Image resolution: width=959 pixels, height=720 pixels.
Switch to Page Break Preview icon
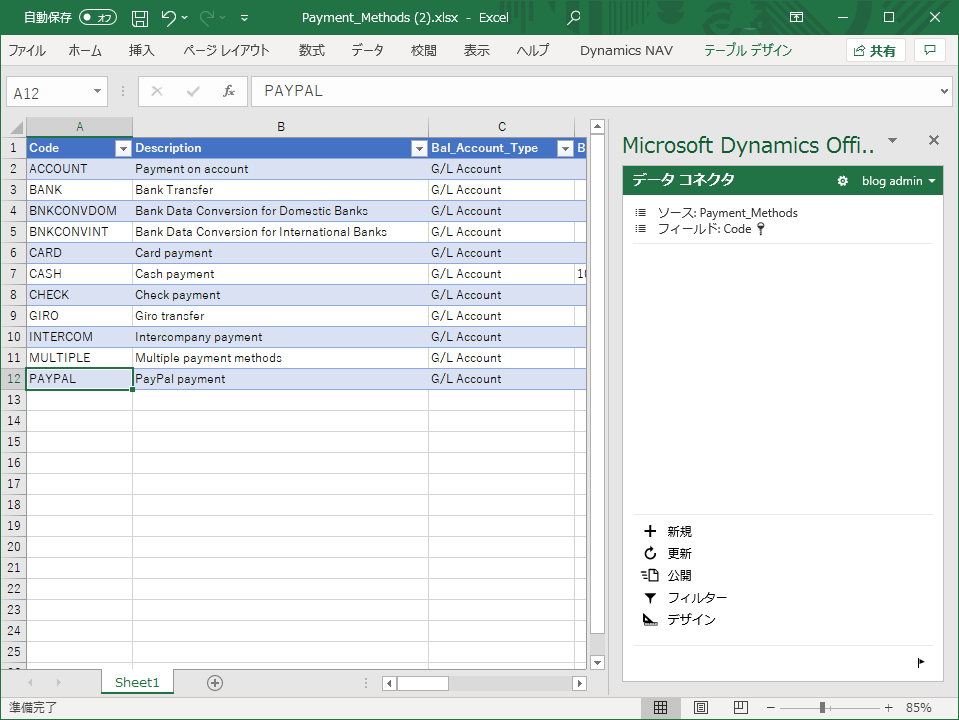pyautogui.click(x=741, y=708)
